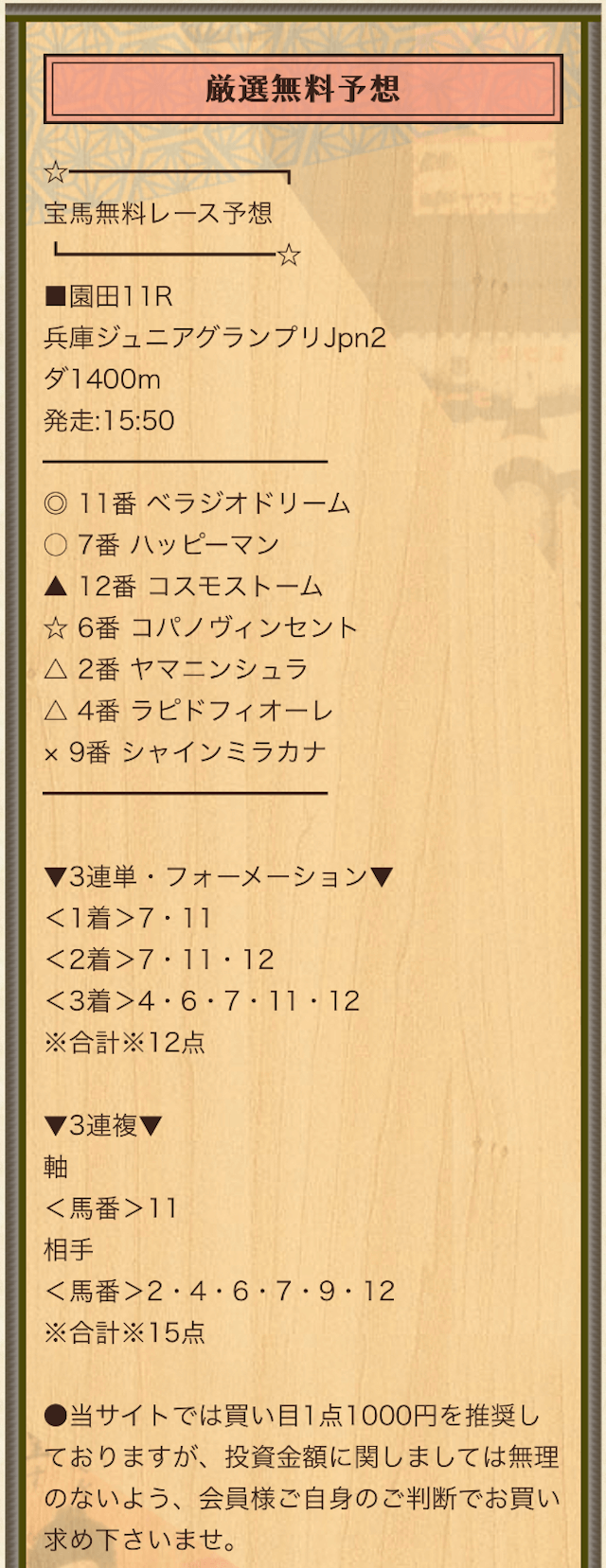Click the ▼3連複▼ section heading
The image size is (606, 1568).
[103, 1125]
